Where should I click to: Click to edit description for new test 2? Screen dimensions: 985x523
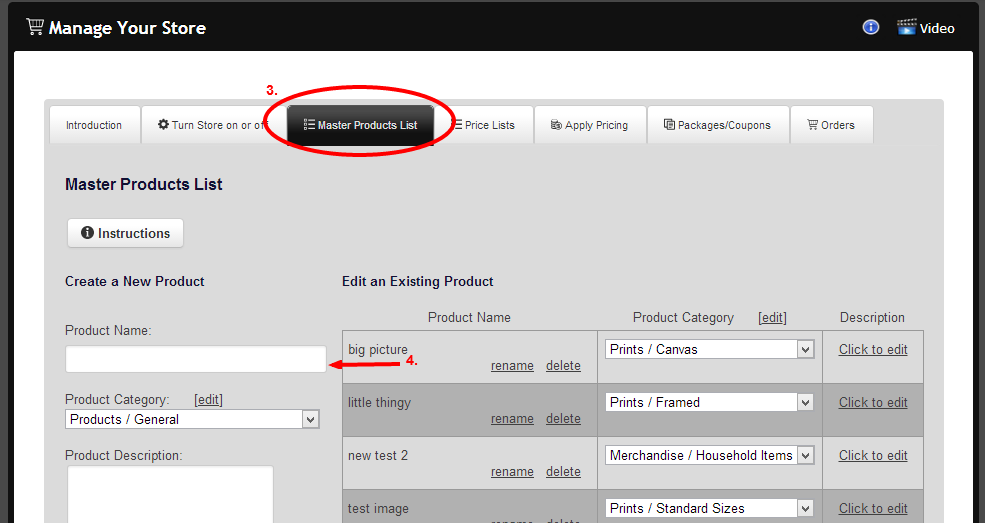(873, 455)
